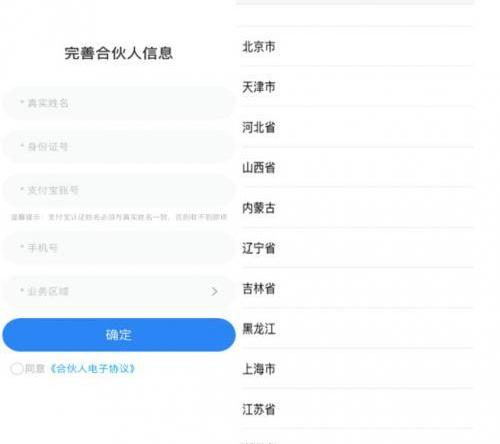This screenshot has width=500, height=444.
Task: Select 北京市 from the region list
Action: point(357,47)
